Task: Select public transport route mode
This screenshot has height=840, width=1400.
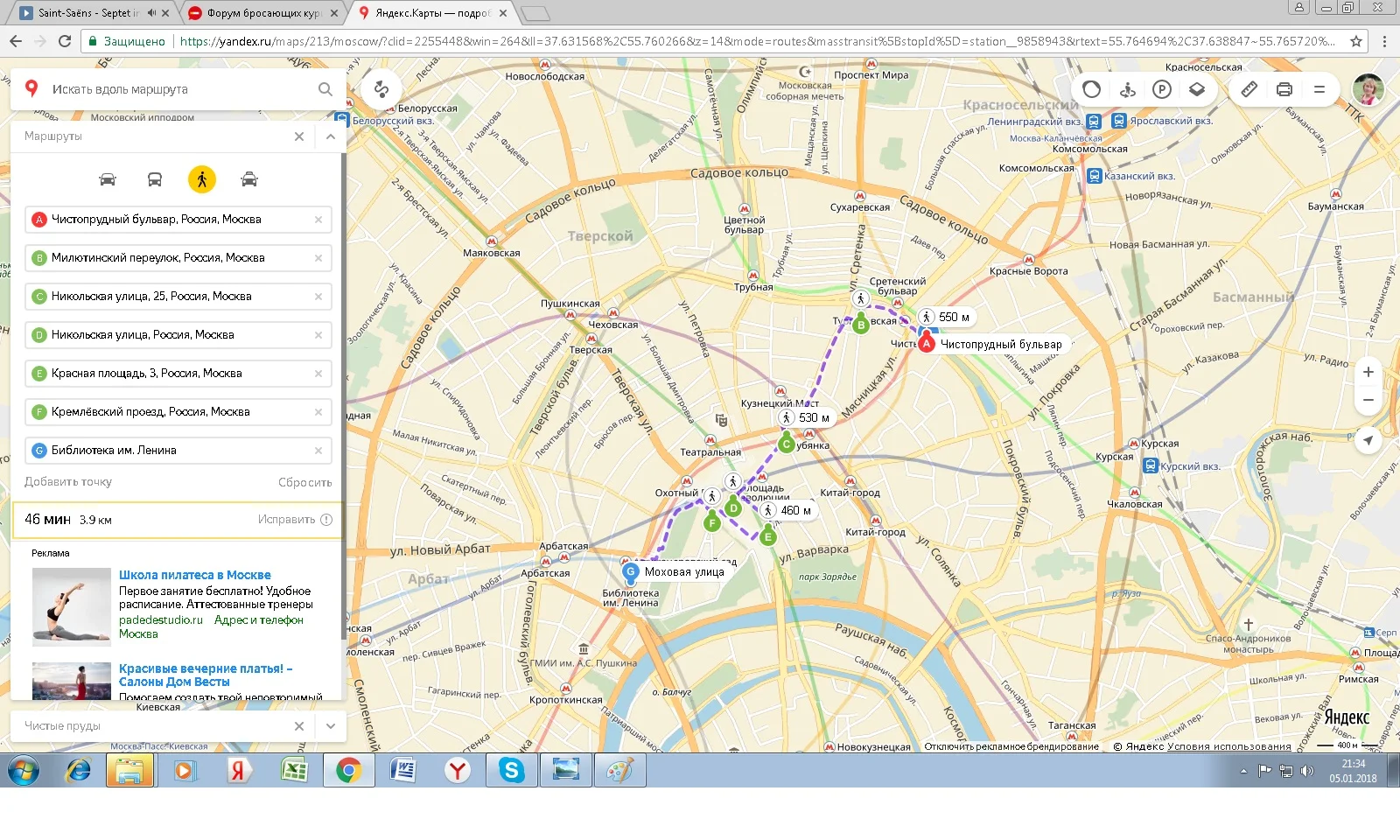Action: (155, 179)
